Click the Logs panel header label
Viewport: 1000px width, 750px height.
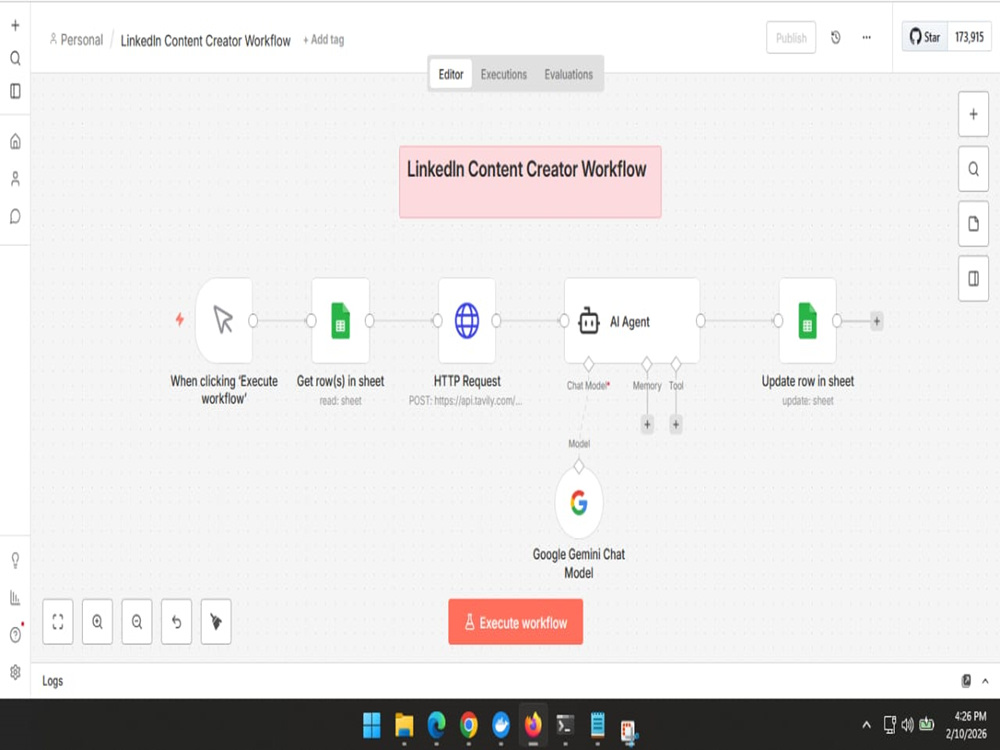52,681
